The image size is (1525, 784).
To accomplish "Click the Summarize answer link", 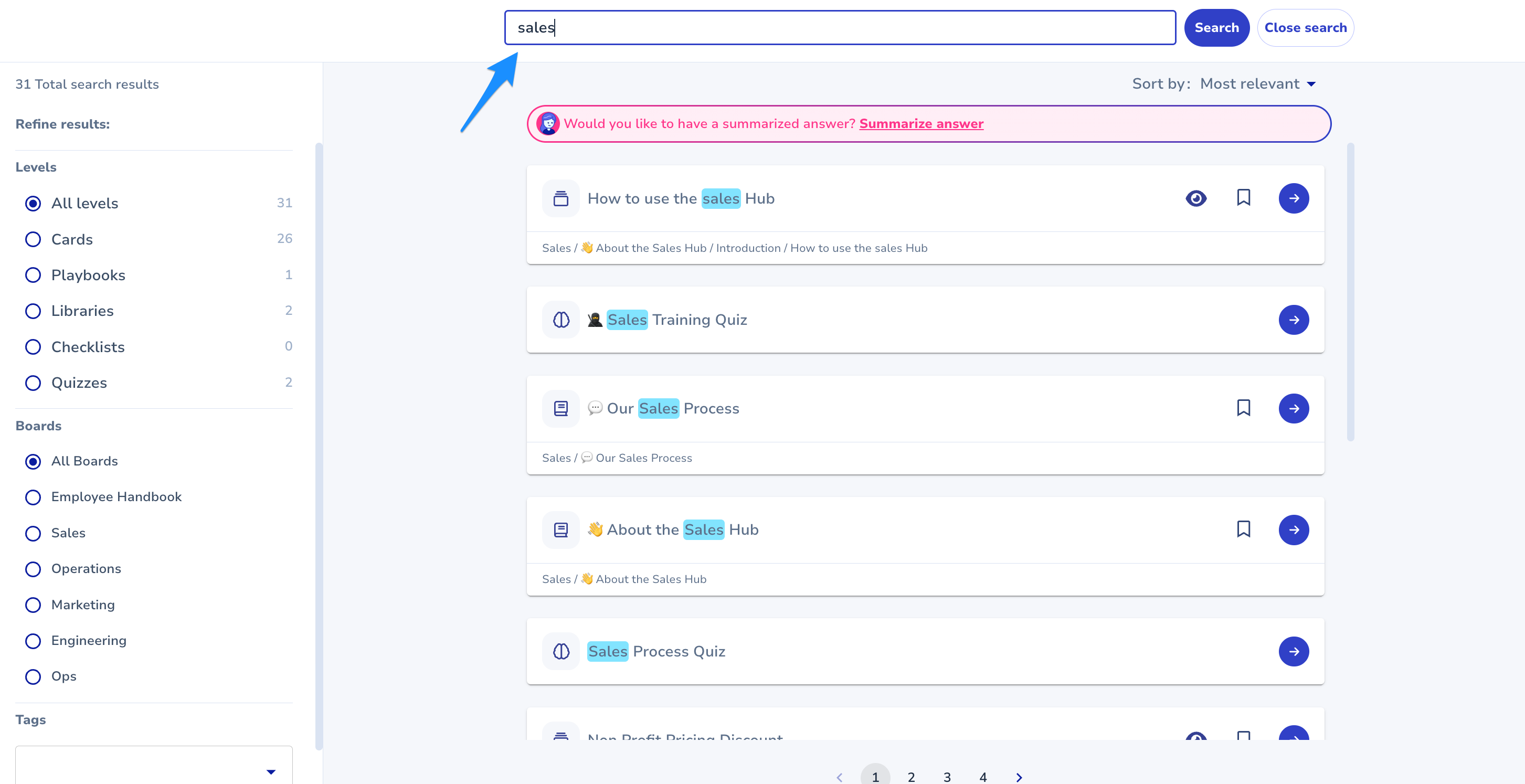I will (x=921, y=124).
